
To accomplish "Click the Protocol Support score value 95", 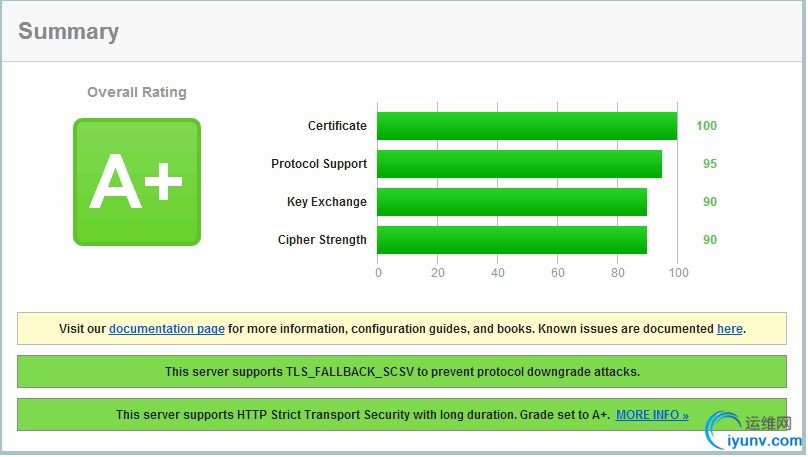I will [x=710, y=164].
